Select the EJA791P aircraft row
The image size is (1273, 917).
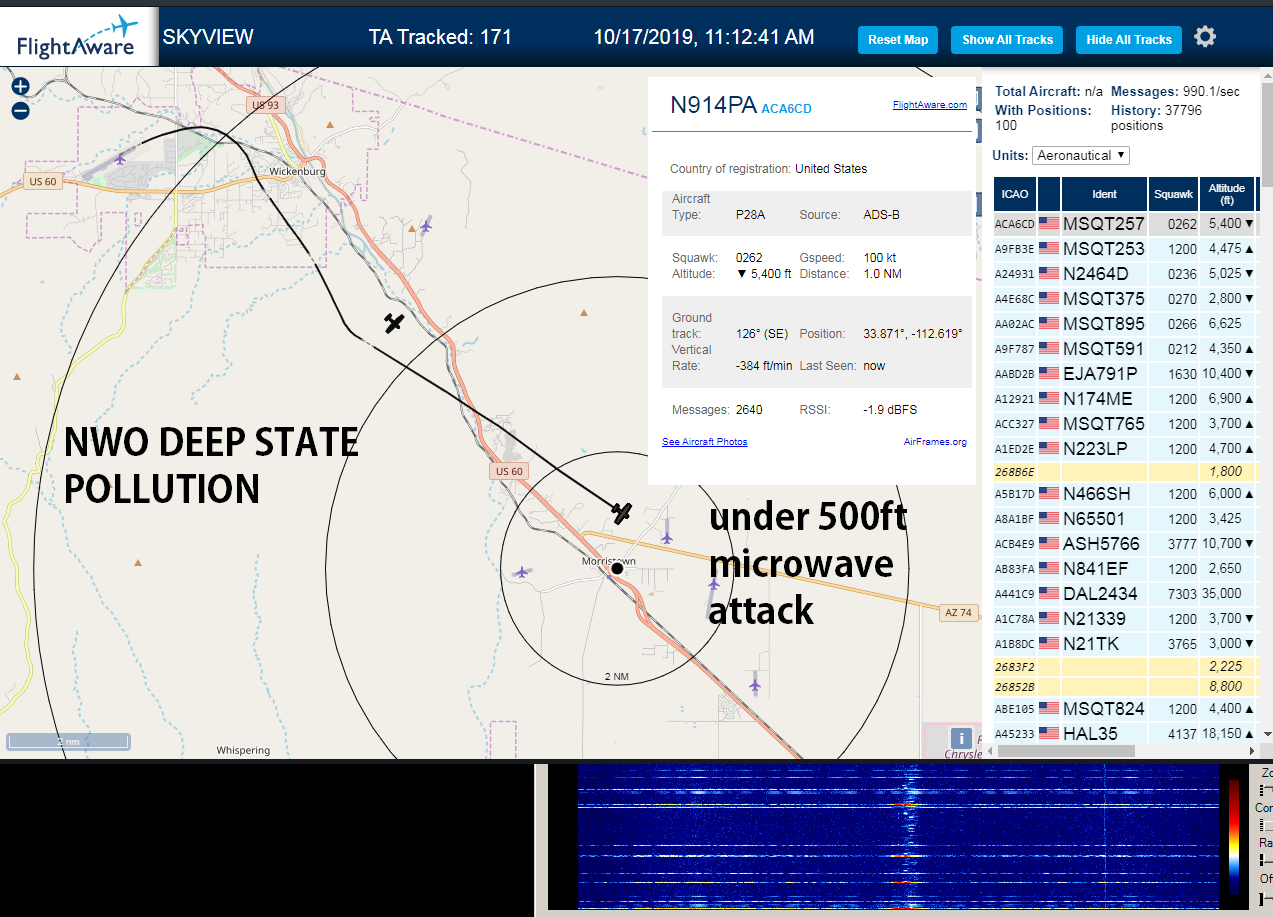pyautogui.click(x=1125, y=374)
